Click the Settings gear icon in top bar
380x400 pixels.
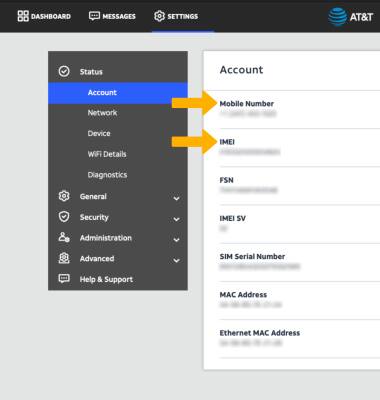click(x=159, y=16)
